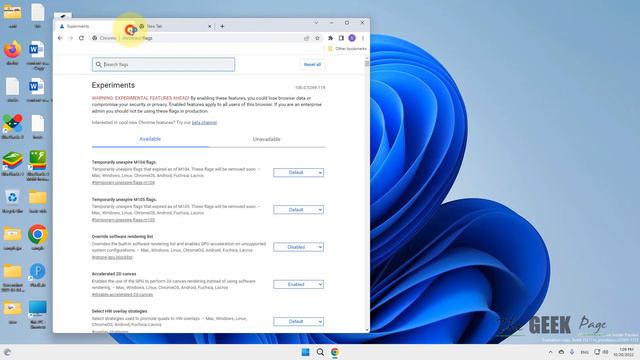Open the Extensions puzzle-piece icon

pyautogui.click(x=331, y=38)
